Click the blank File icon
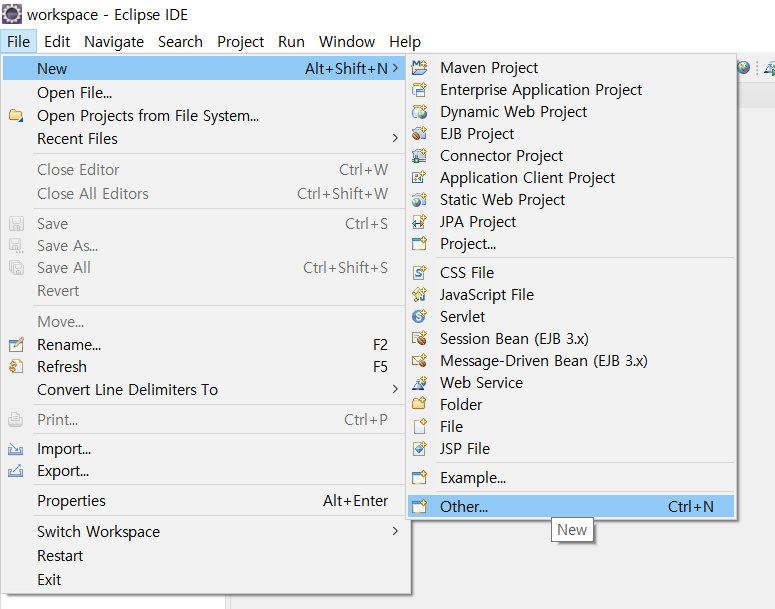Image resolution: width=775 pixels, height=609 pixels. point(419,427)
